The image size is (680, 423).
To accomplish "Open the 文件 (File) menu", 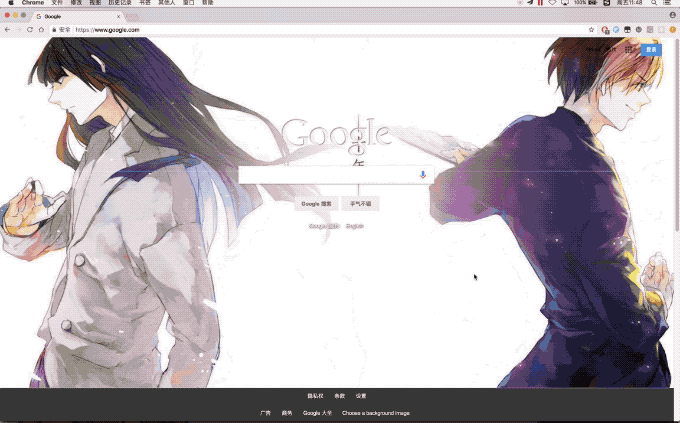I will coord(57,2).
